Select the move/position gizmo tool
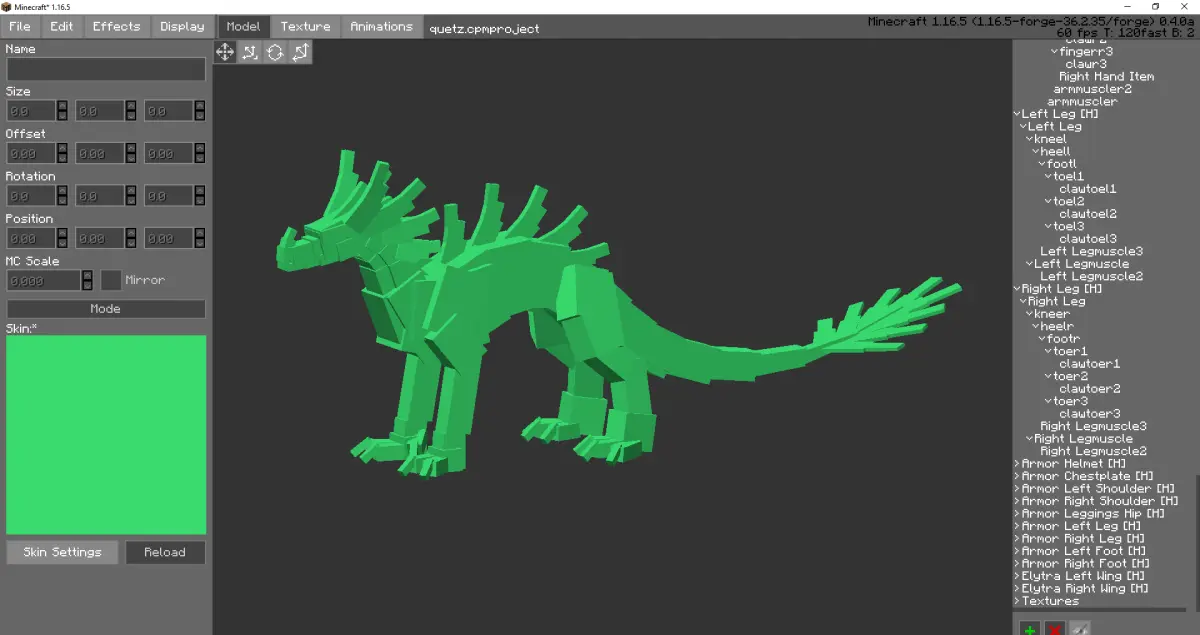 (225, 52)
